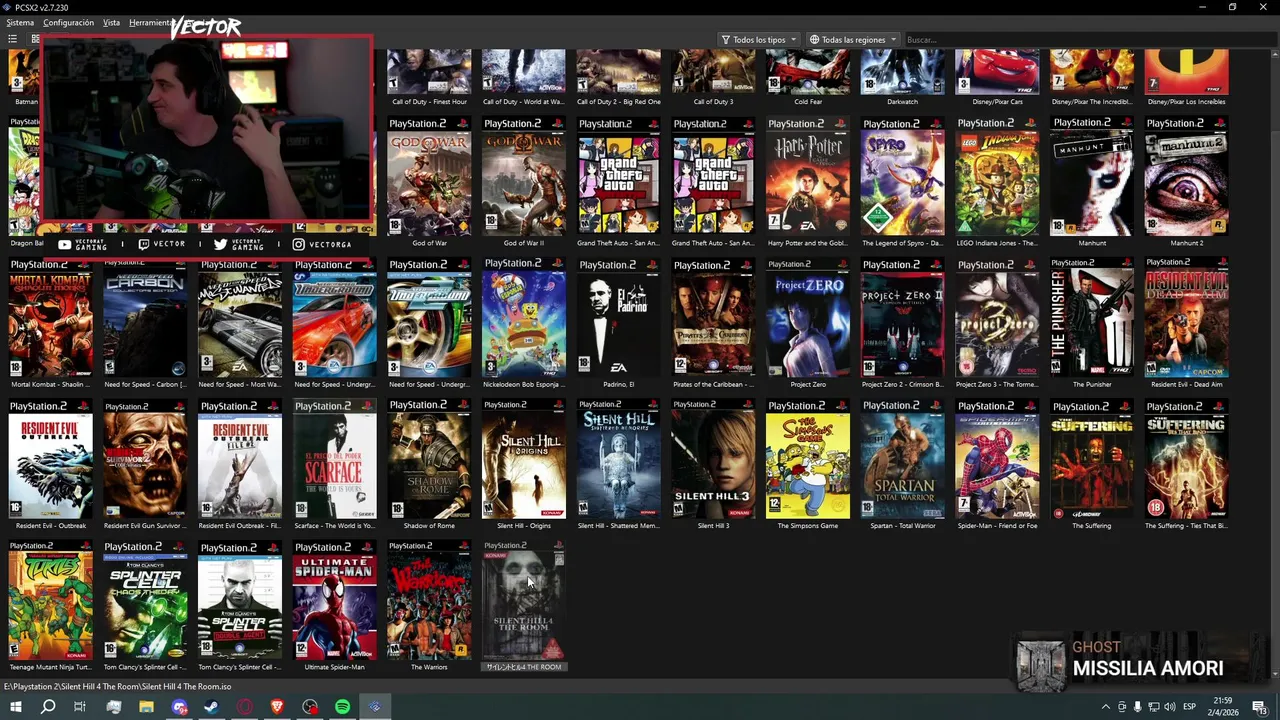Select the Manhunt 2 game cover
Screen dimensions: 1280x720
(x=1186, y=177)
